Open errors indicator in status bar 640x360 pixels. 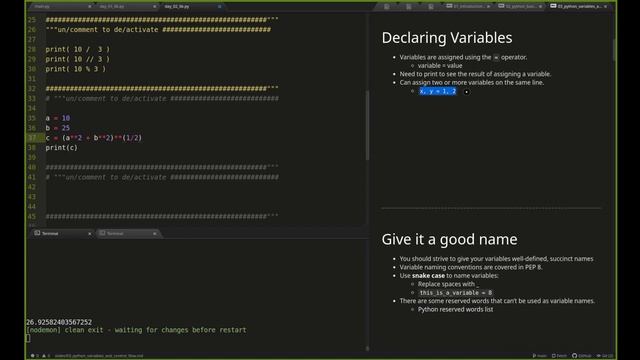35,356
